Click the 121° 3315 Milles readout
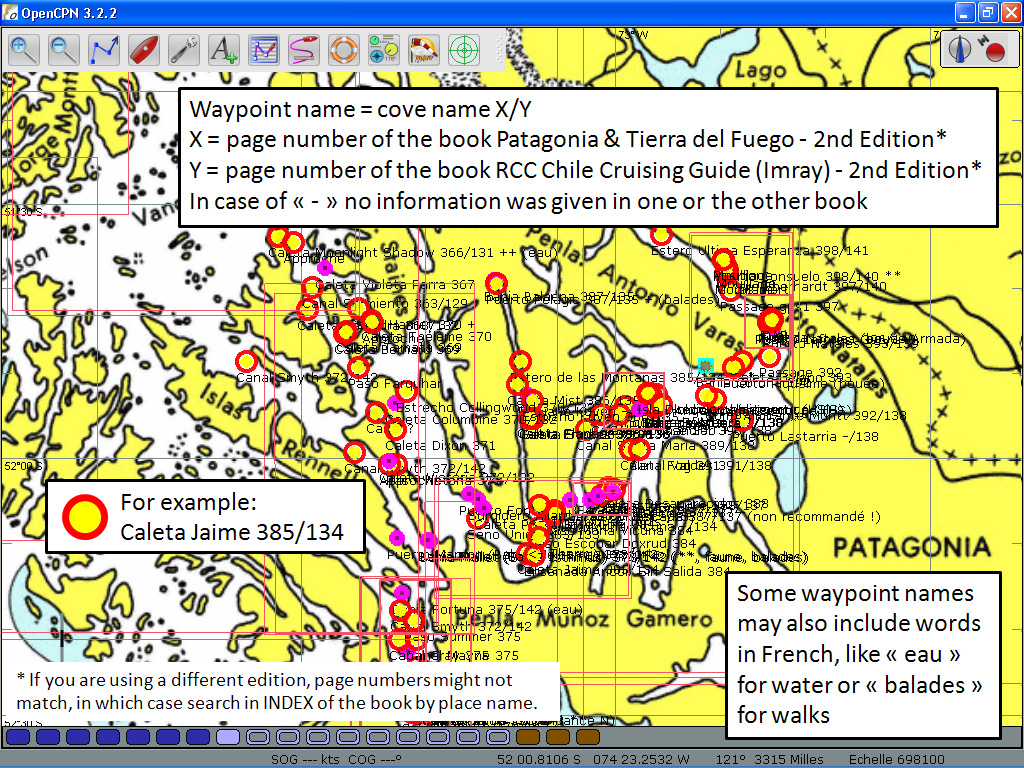The height and width of the screenshot is (768, 1024). tap(769, 760)
